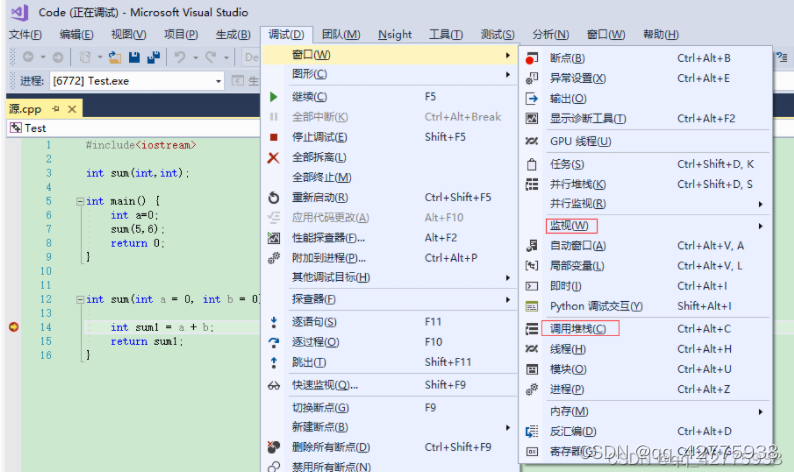Close the 源.cpp editor tab
Screen dimensions: 794x472
coord(72,109)
